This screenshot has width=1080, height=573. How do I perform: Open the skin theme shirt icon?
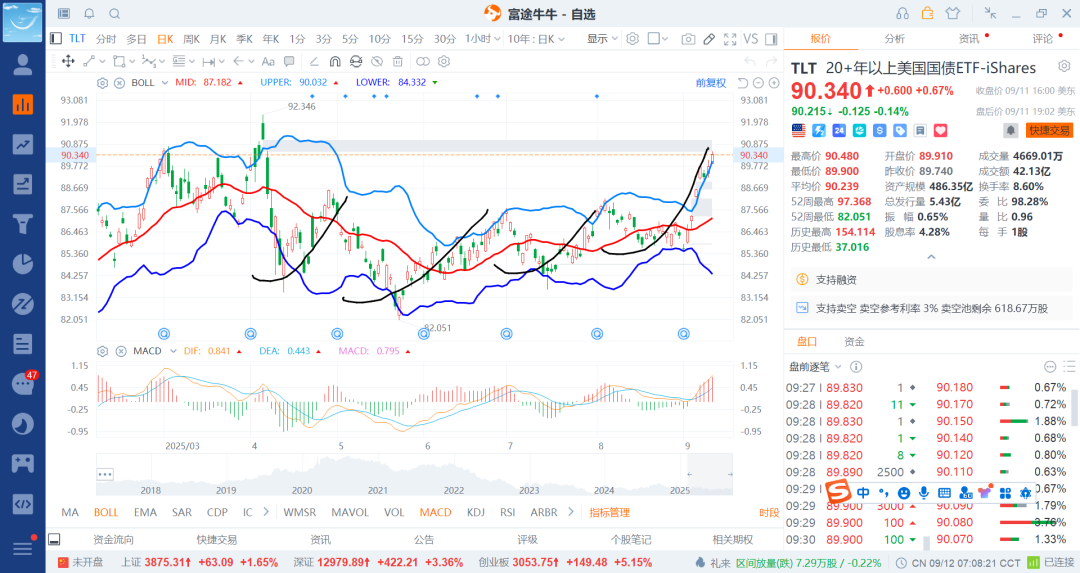click(x=953, y=13)
